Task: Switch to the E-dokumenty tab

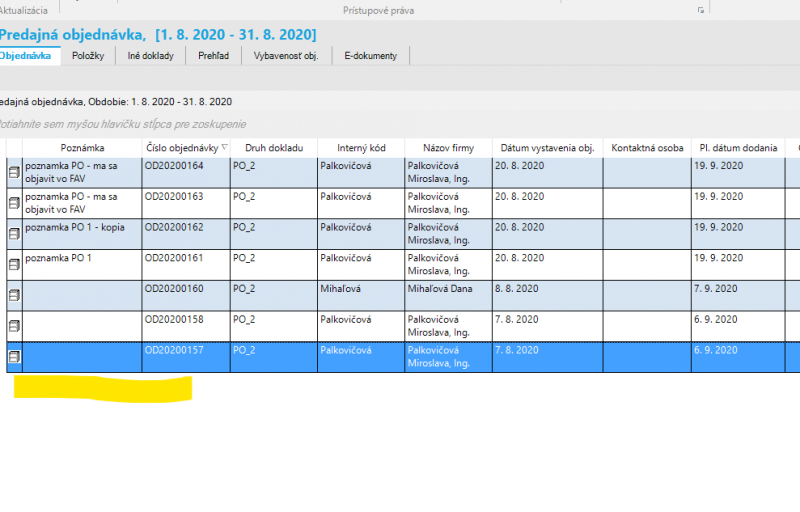Action: (370, 56)
